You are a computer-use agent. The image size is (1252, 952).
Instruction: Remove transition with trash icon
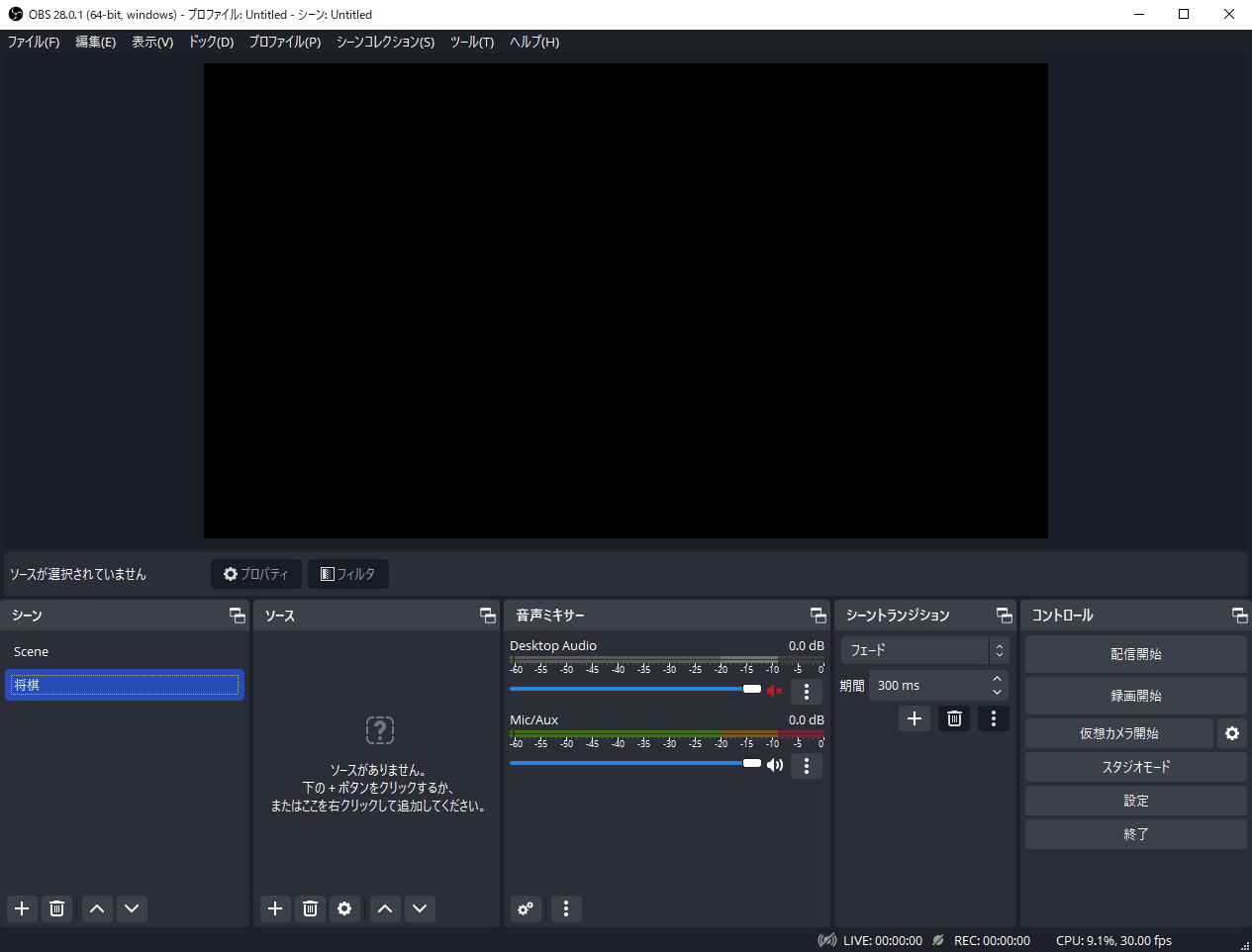click(954, 718)
